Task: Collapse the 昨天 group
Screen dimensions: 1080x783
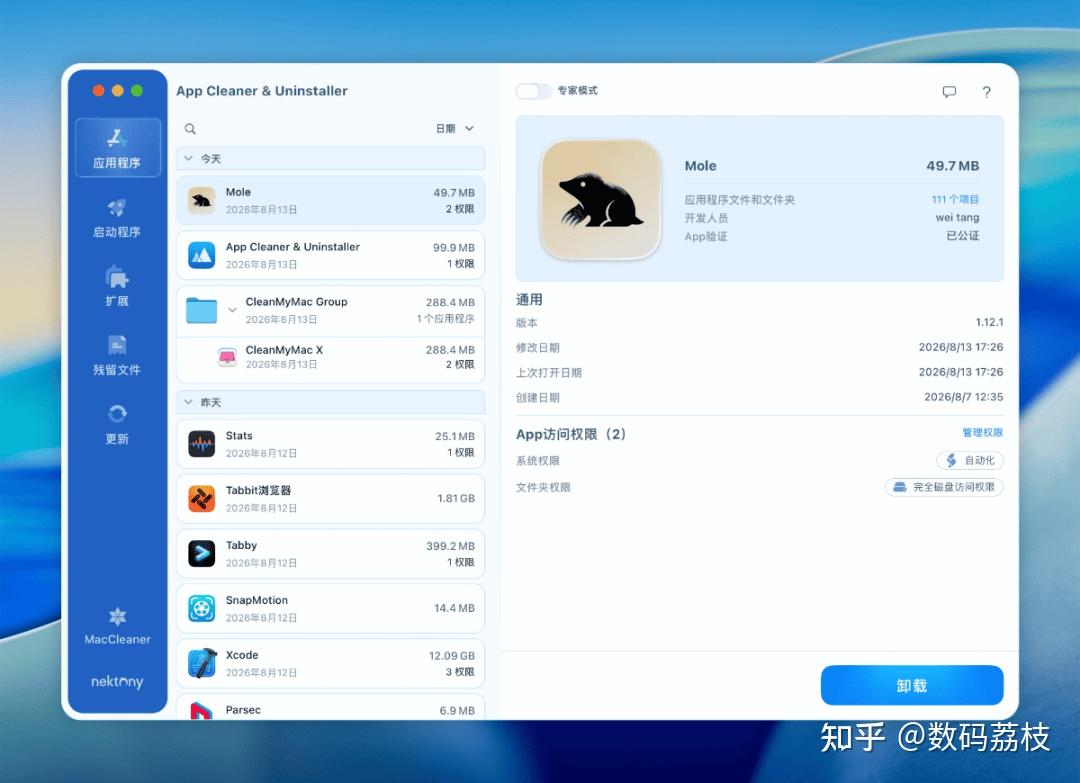Action: coord(188,402)
